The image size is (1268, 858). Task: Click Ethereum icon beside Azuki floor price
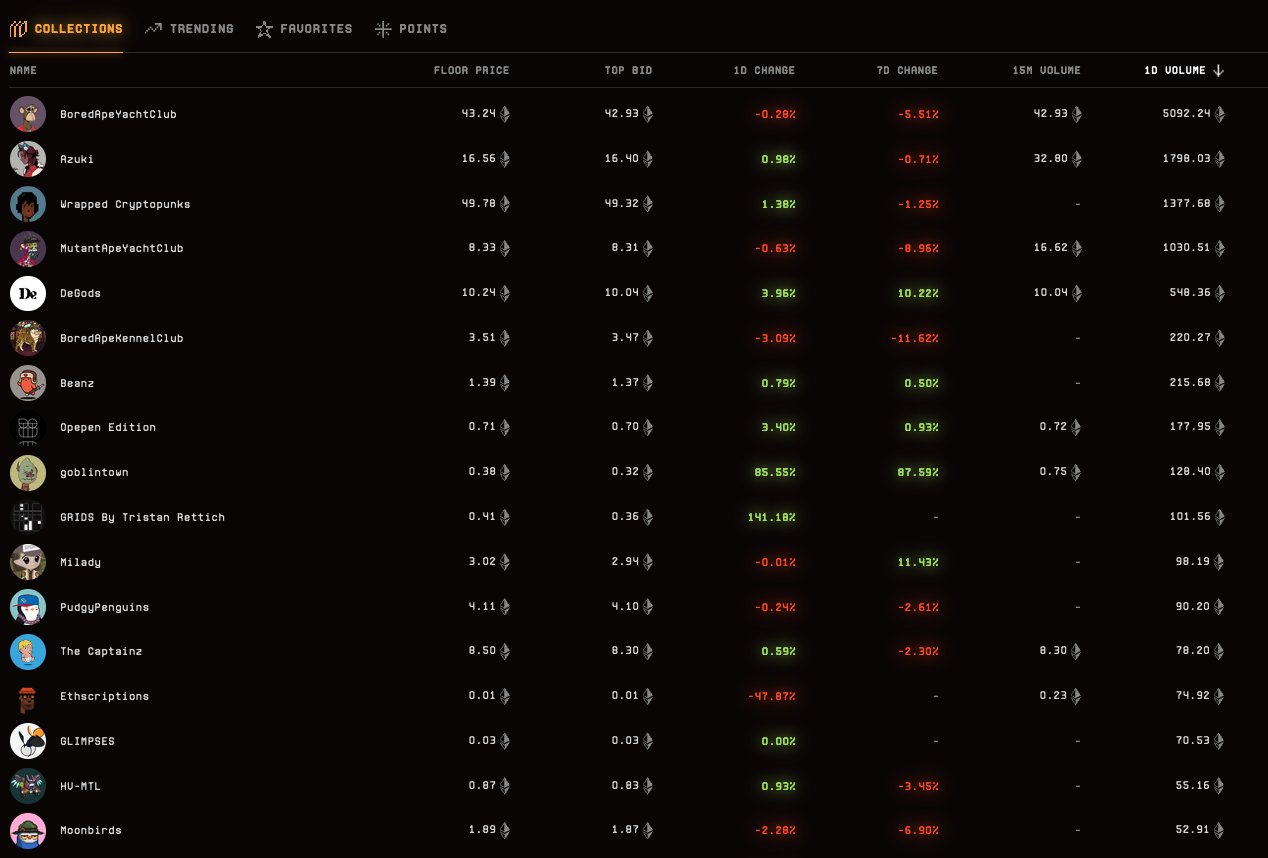(x=505, y=159)
